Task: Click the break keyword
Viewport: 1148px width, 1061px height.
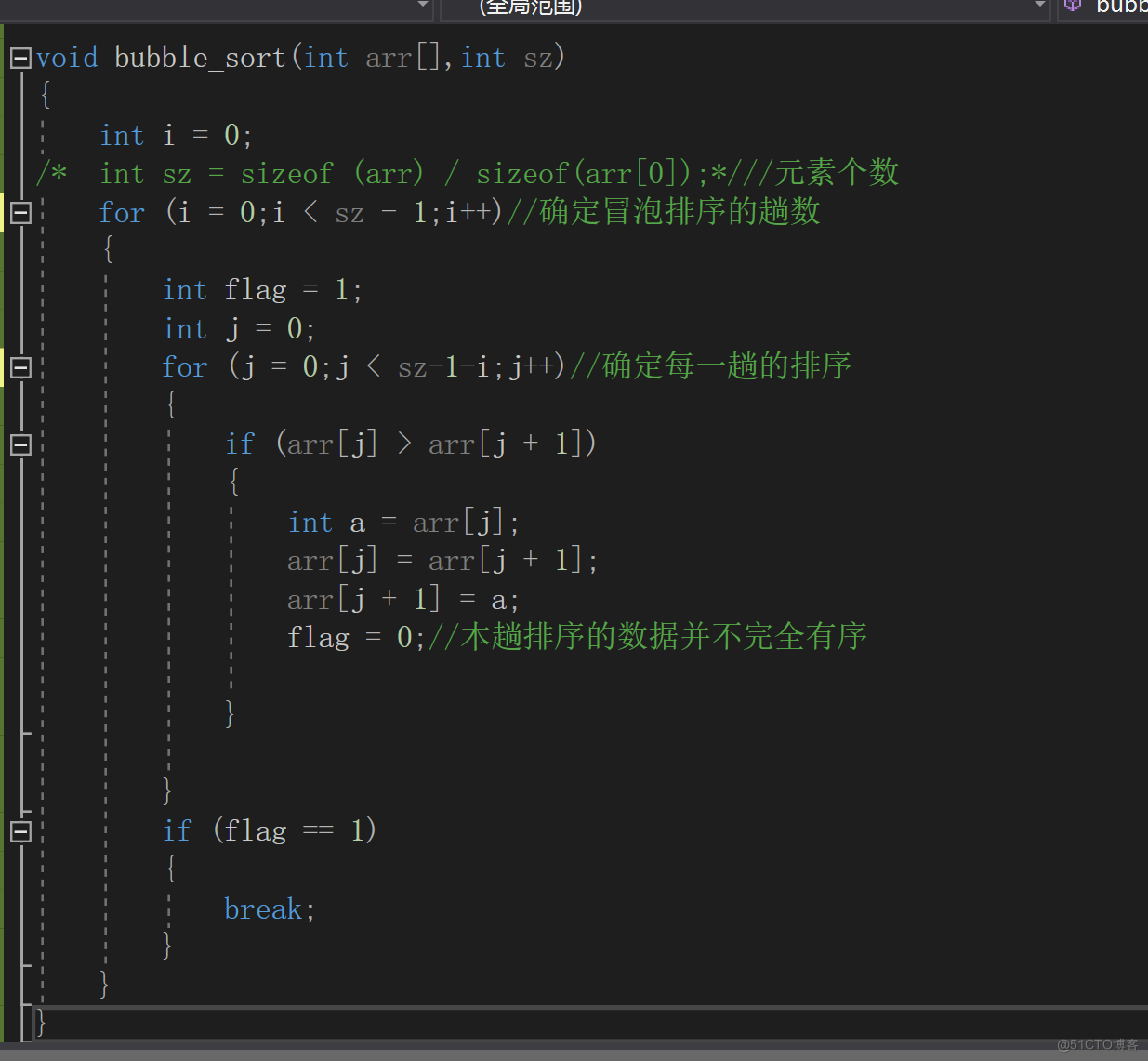Action: (263, 909)
